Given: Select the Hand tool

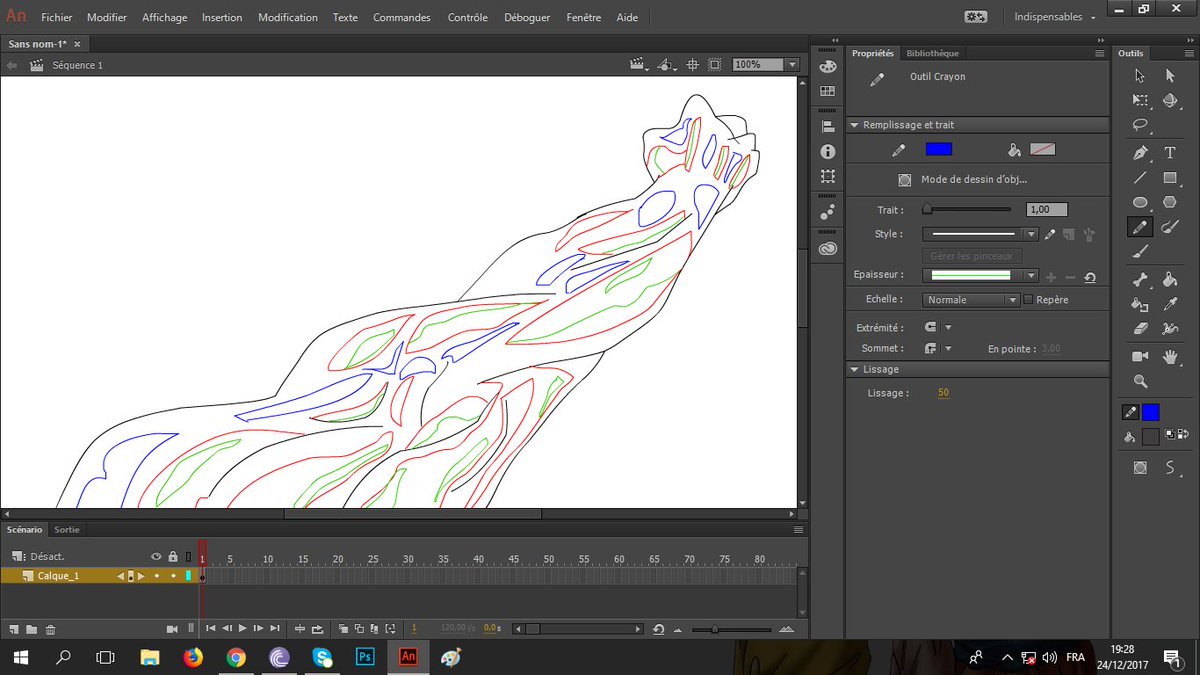Looking at the screenshot, I should [1170, 356].
